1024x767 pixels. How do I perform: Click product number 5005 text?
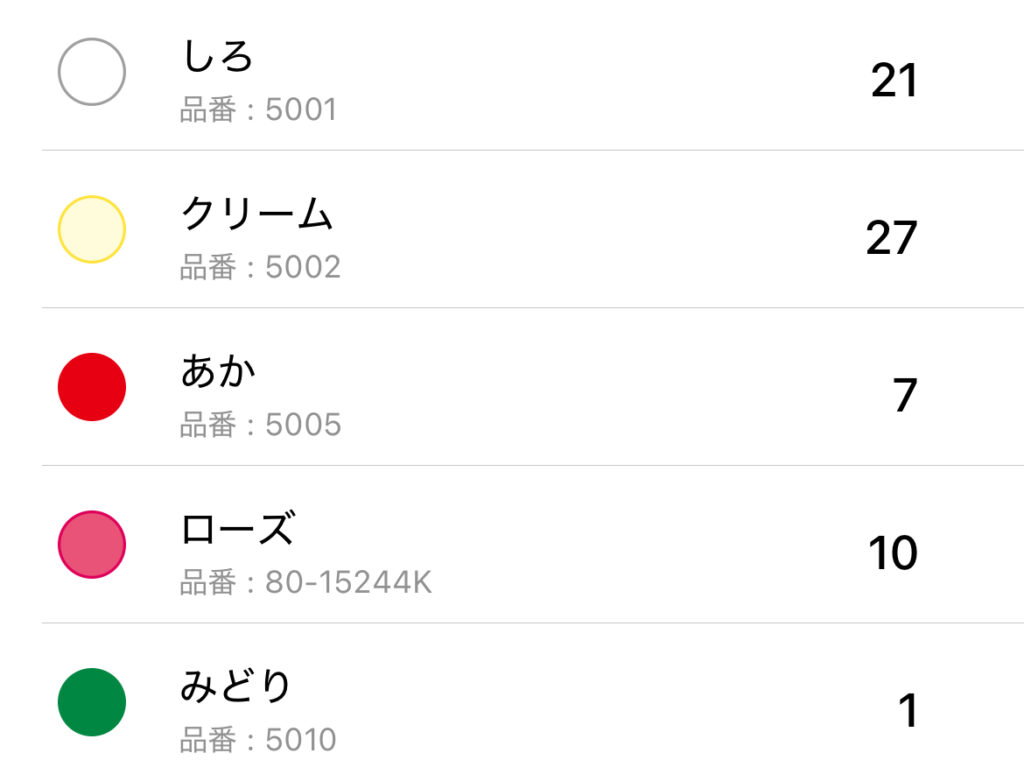click(260, 425)
